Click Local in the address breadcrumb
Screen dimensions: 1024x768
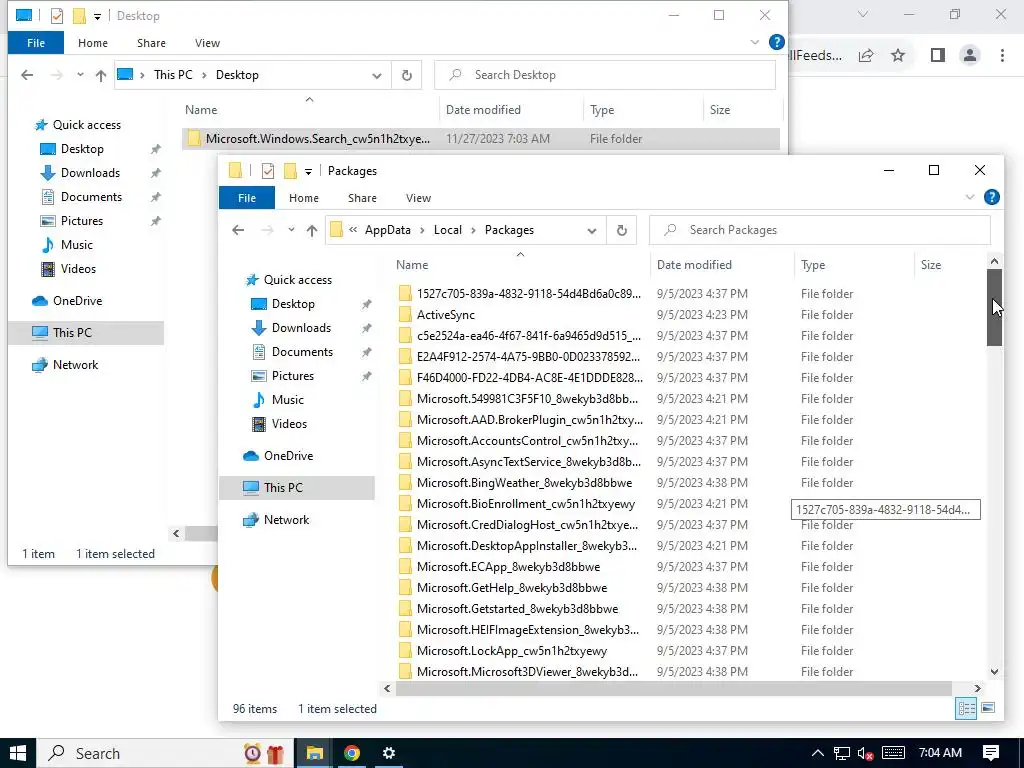click(447, 230)
